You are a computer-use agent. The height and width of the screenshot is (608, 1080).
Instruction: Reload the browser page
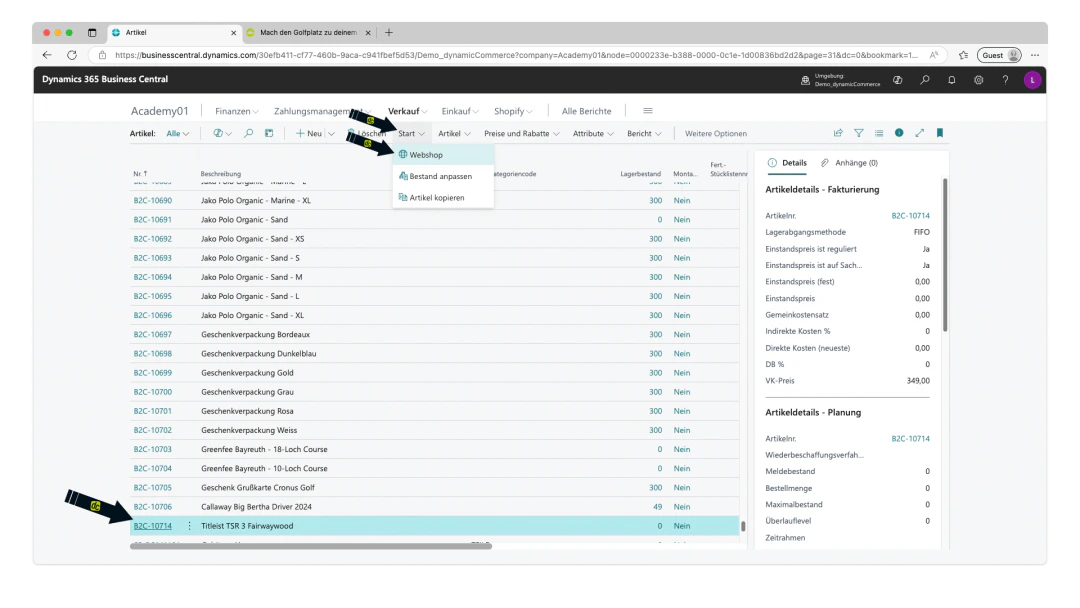[x=72, y=55]
